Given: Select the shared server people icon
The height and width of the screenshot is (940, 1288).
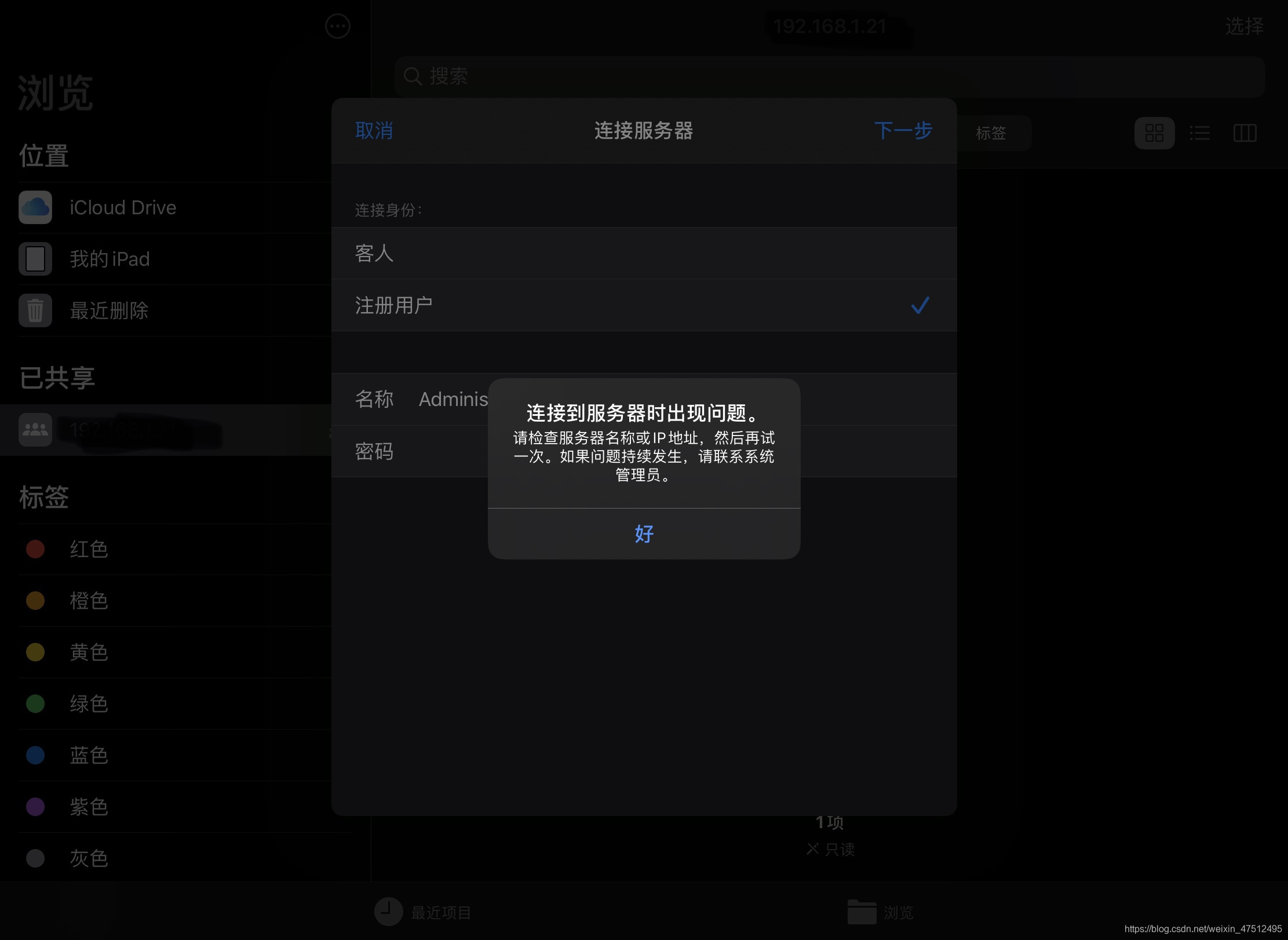Looking at the screenshot, I should (x=35, y=430).
